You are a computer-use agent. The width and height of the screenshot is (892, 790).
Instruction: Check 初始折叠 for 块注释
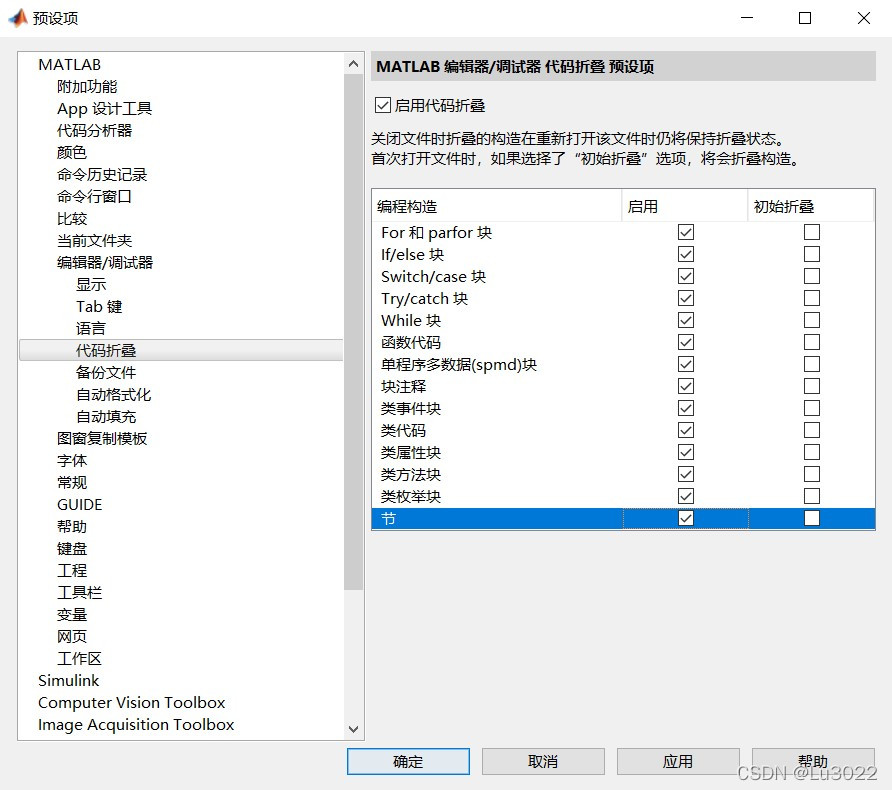click(x=812, y=386)
